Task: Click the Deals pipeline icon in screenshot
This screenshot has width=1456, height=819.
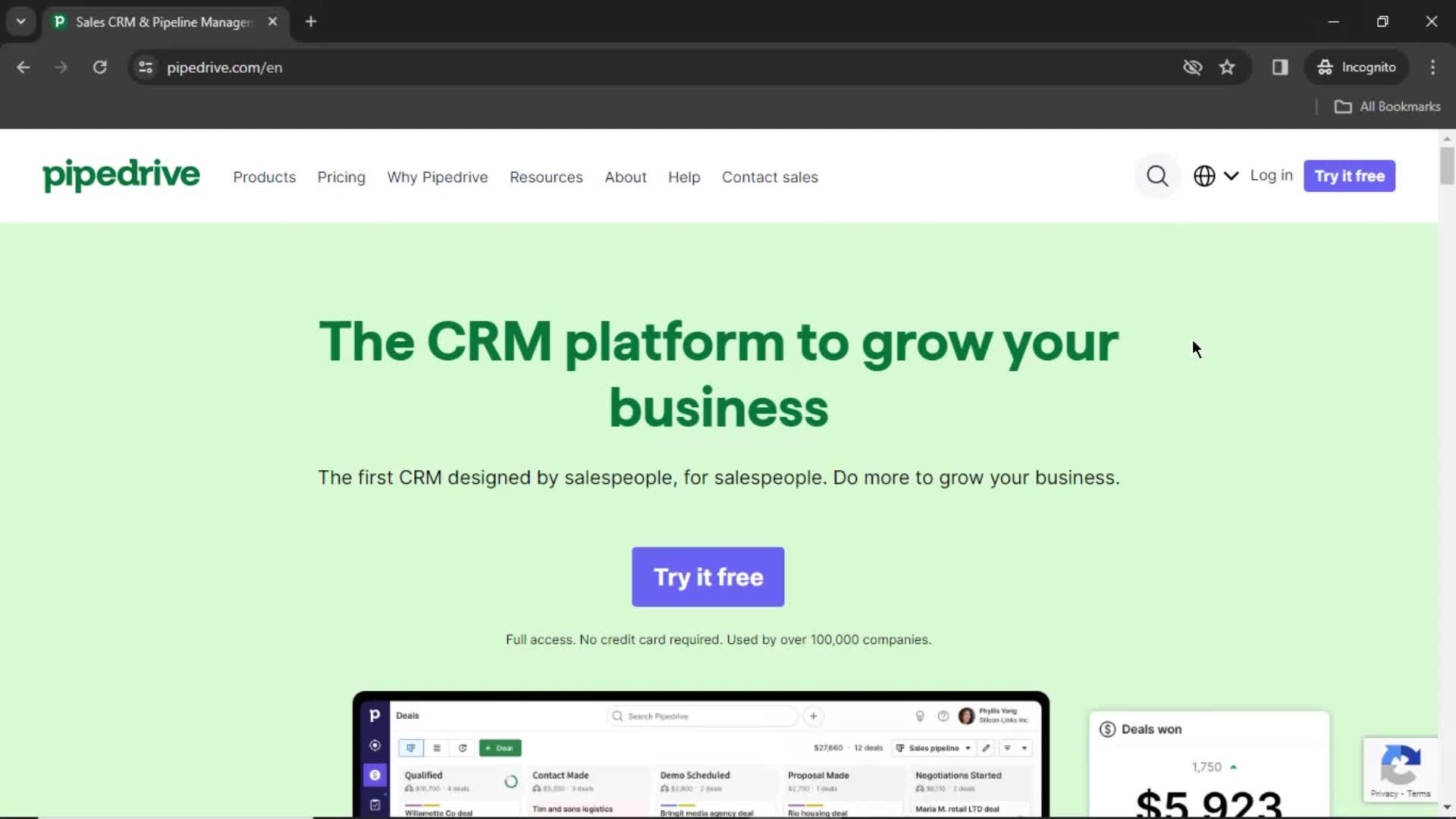Action: [411, 748]
